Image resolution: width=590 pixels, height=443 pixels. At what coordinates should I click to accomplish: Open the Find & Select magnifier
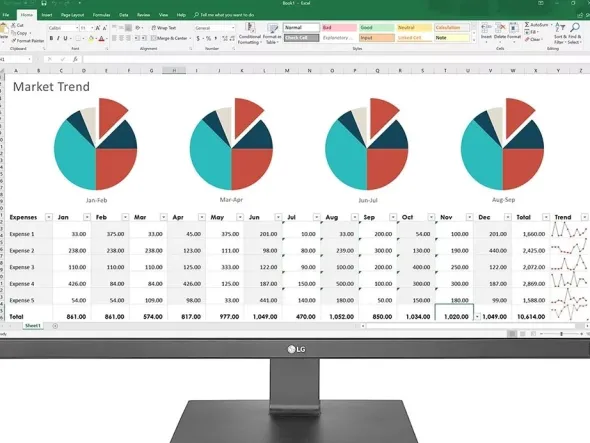click(575, 33)
